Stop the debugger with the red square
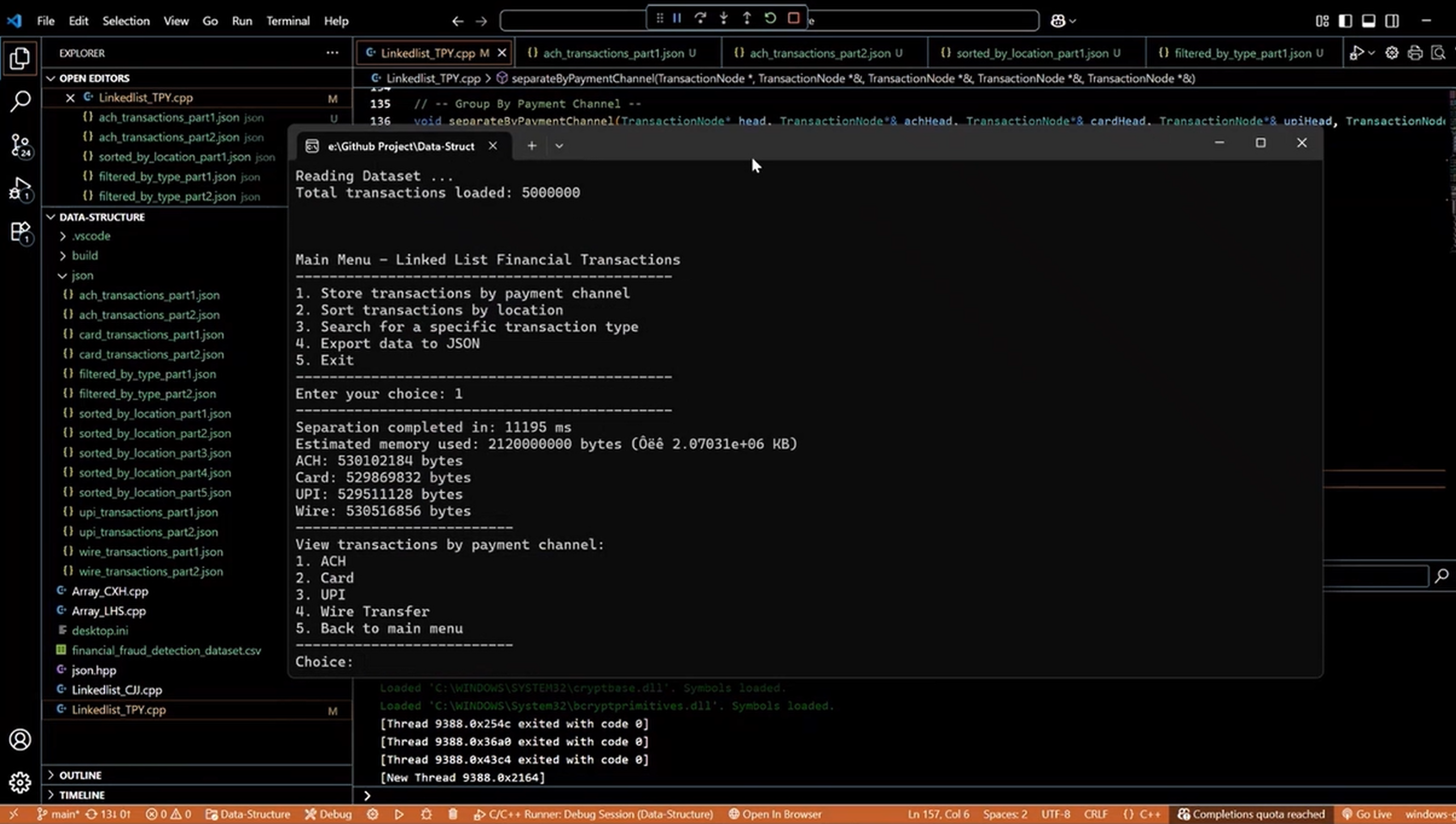The height and width of the screenshot is (824, 1456). point(793,19)
